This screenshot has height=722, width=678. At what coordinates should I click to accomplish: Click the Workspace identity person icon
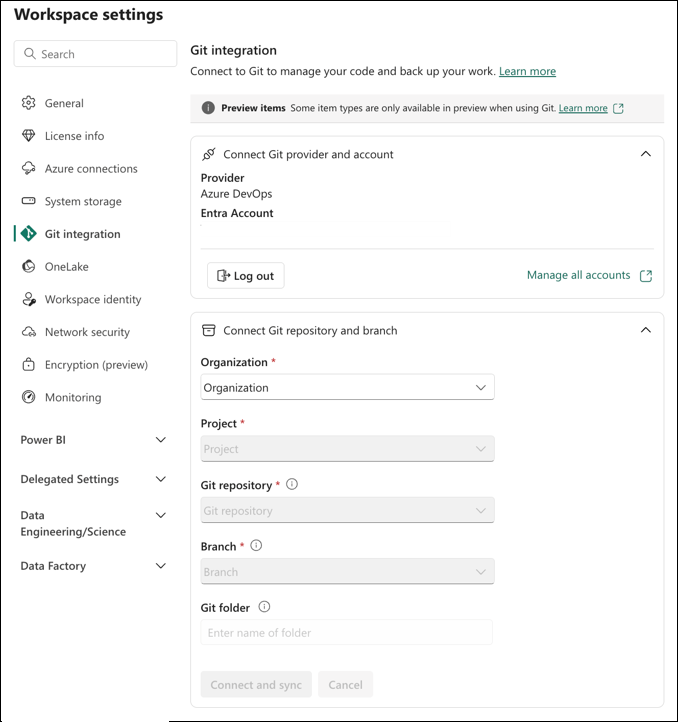pos(29,299)
